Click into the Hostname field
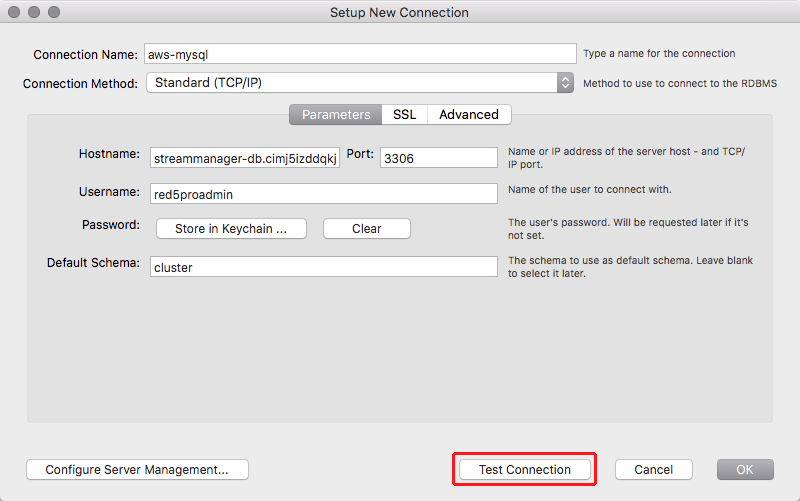This screenshot has height=501, width=800. [245, 158]
